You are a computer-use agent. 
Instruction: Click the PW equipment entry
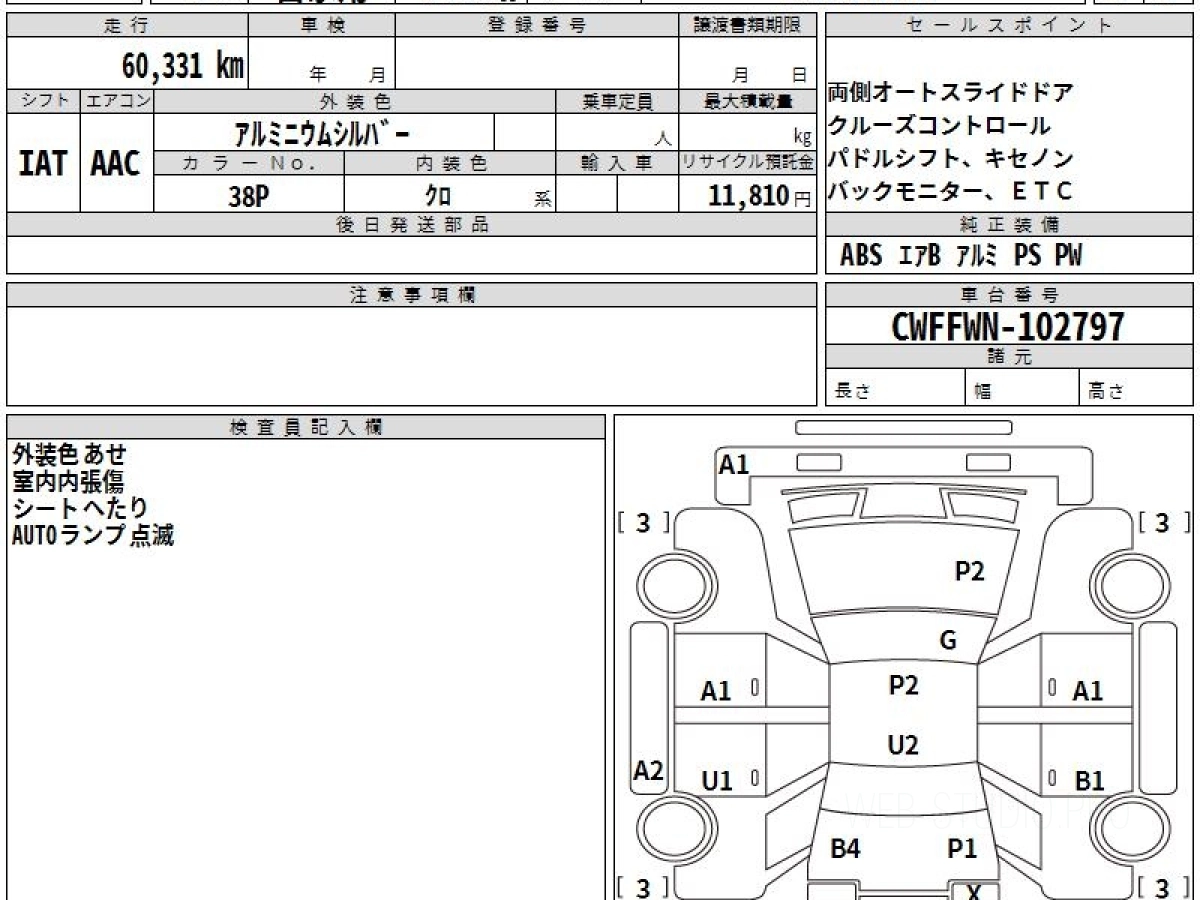pyautogui.click(x=1069, y=256)
